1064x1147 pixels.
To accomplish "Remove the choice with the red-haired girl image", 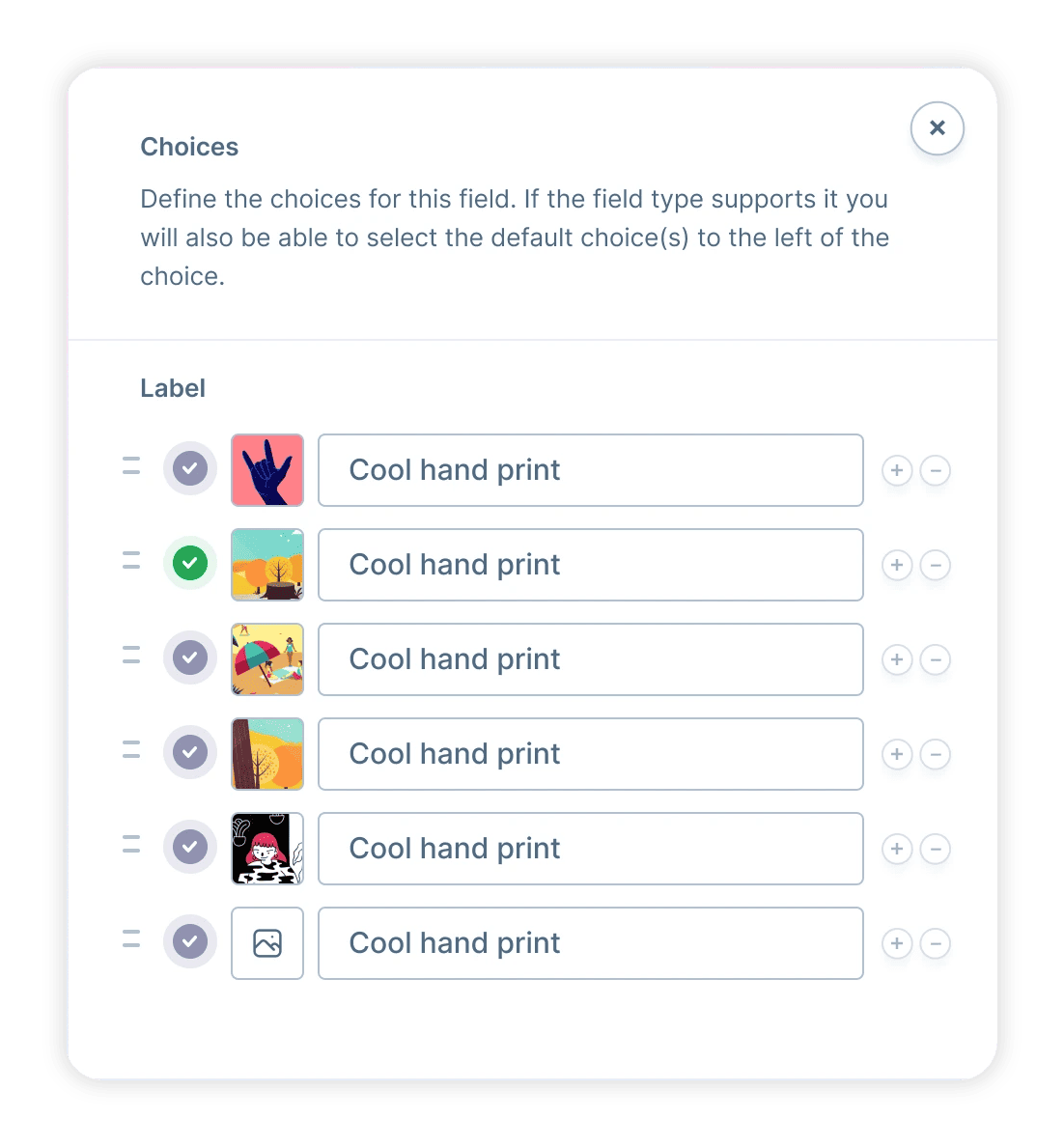I will coord(936,850).
